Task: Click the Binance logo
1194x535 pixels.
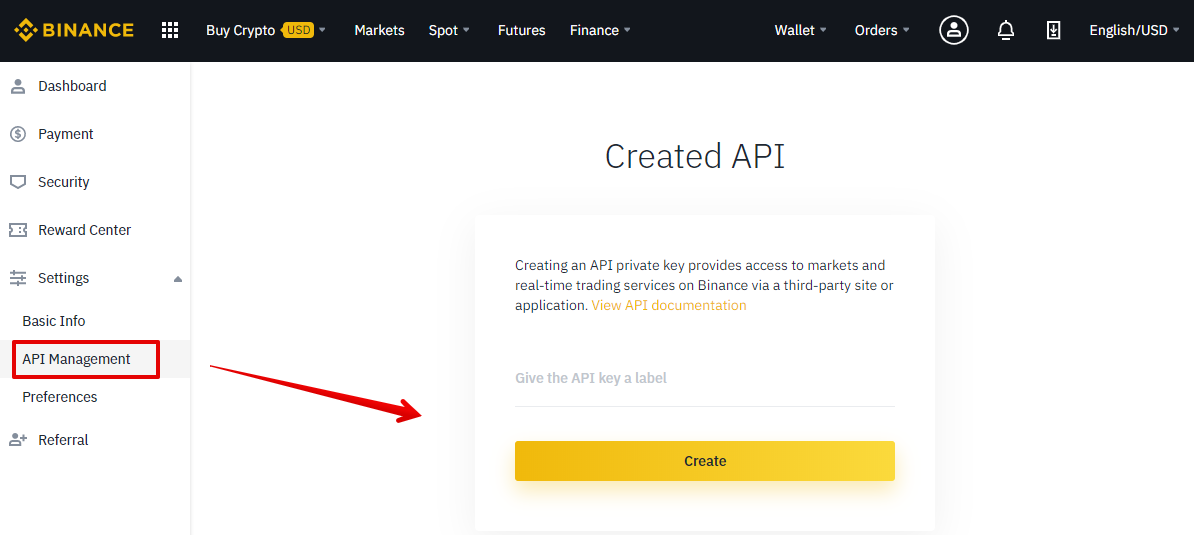Action: pyautogui.click(x=74, y=30)
